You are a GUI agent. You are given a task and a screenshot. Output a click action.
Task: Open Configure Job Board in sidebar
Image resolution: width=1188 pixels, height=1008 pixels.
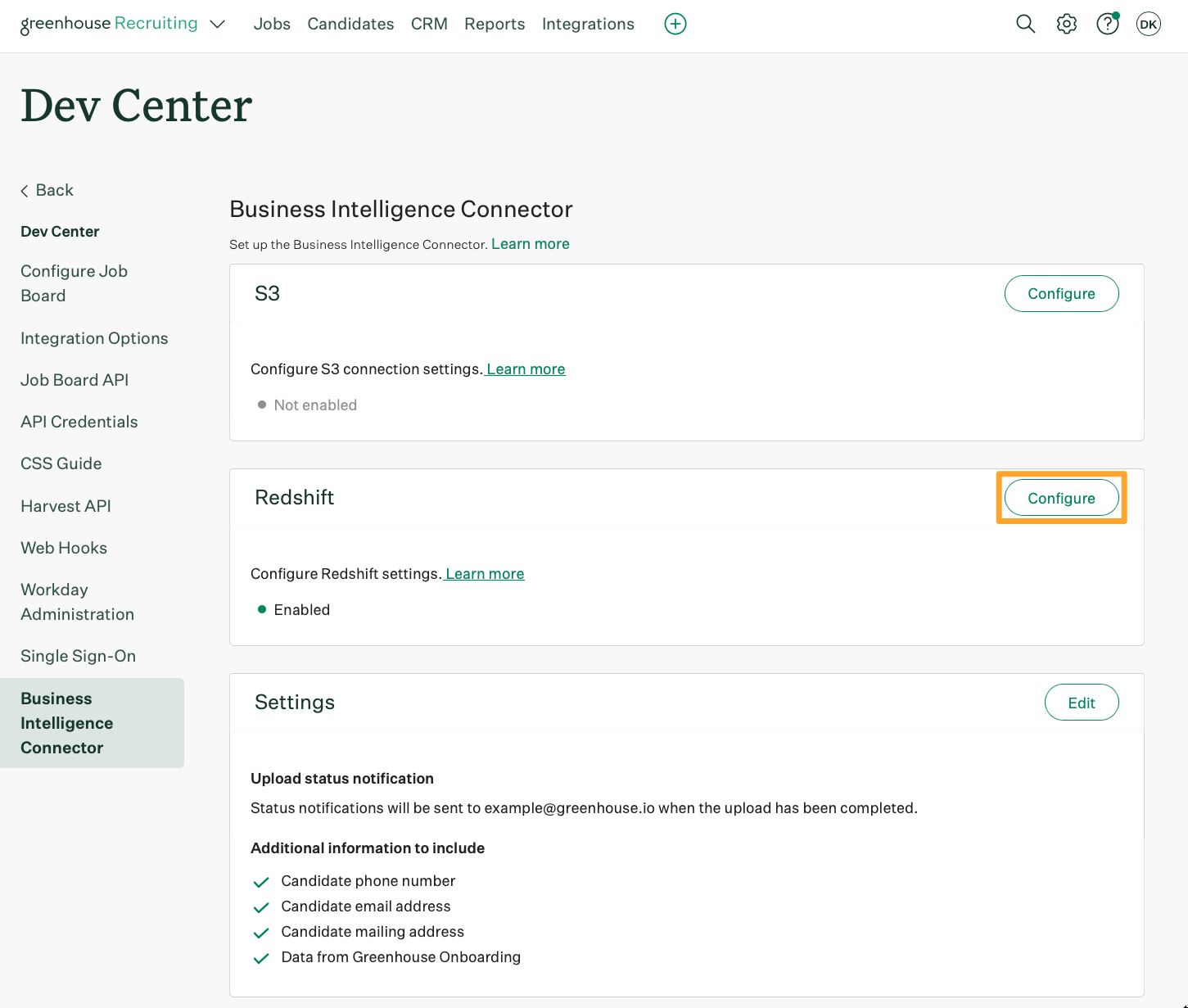click(x=74, y=283)
